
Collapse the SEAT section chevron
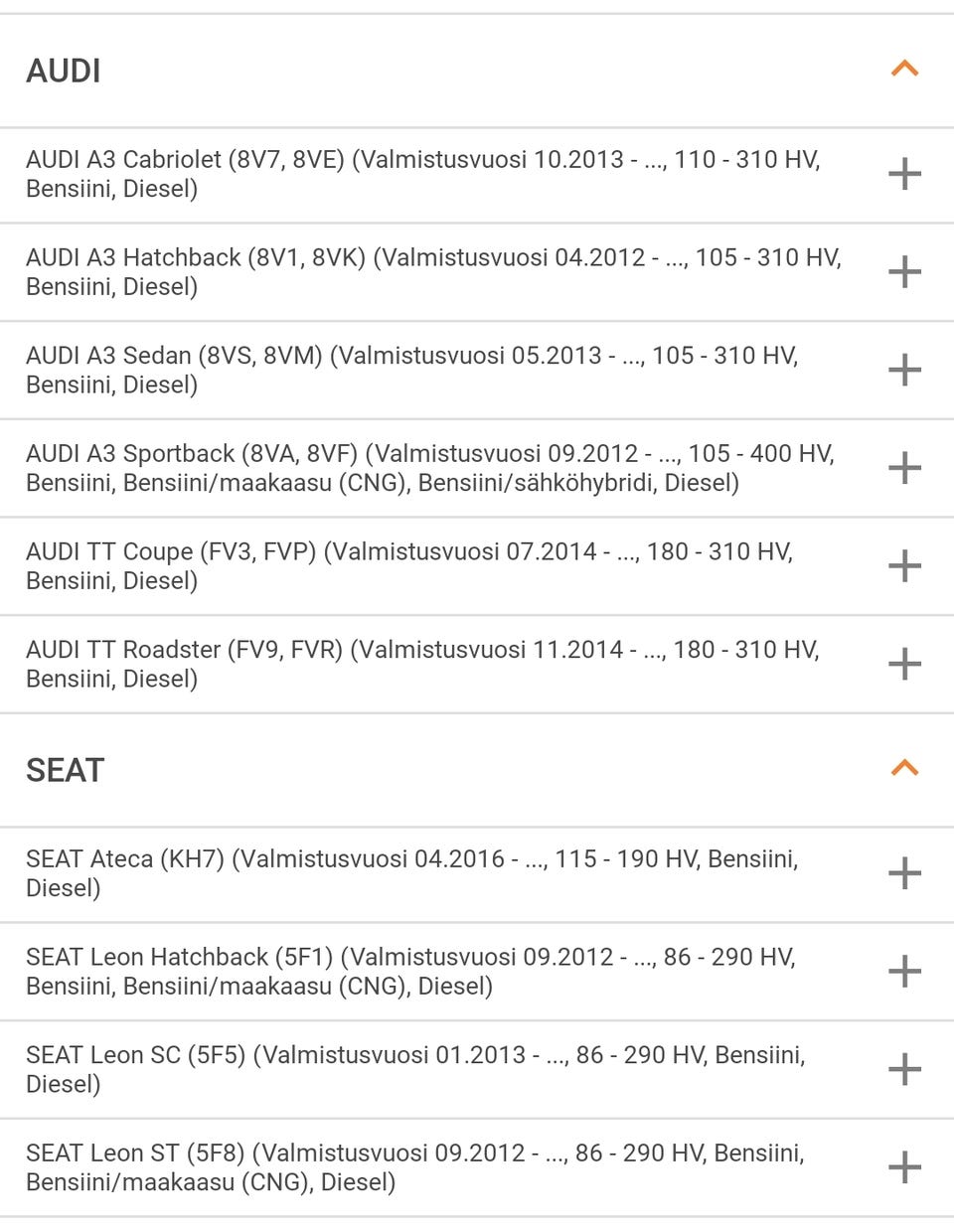click(904, 769)
